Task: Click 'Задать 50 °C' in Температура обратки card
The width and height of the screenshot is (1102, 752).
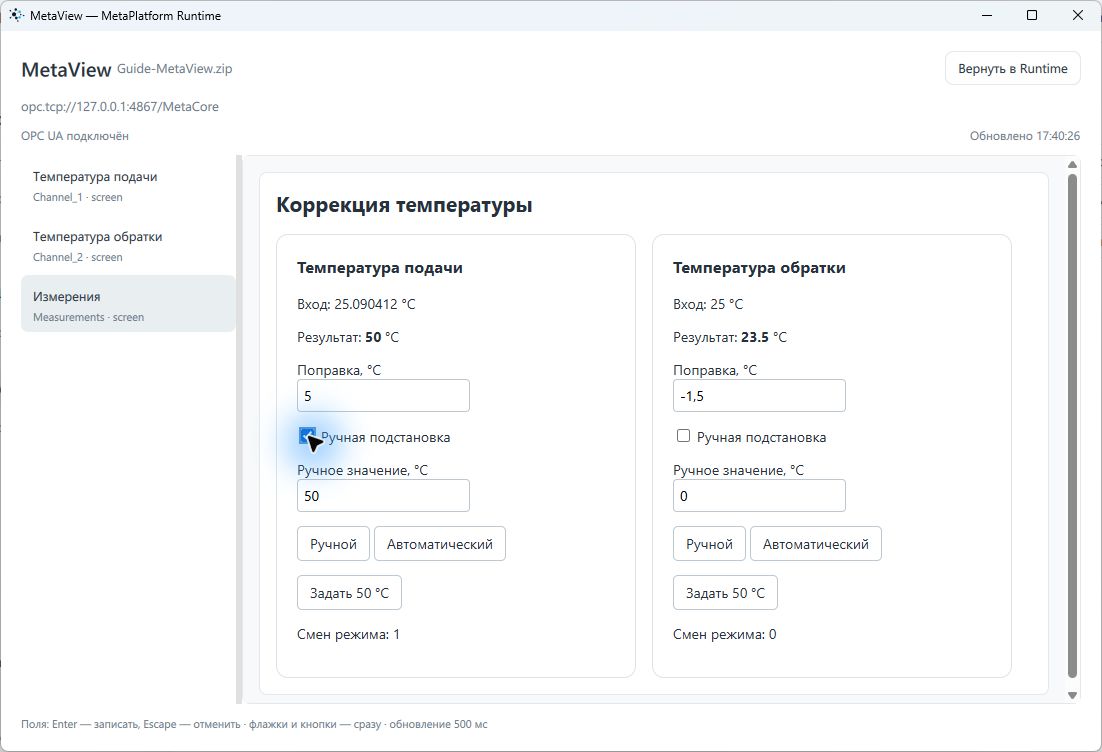Action: [x=725, y=592]
